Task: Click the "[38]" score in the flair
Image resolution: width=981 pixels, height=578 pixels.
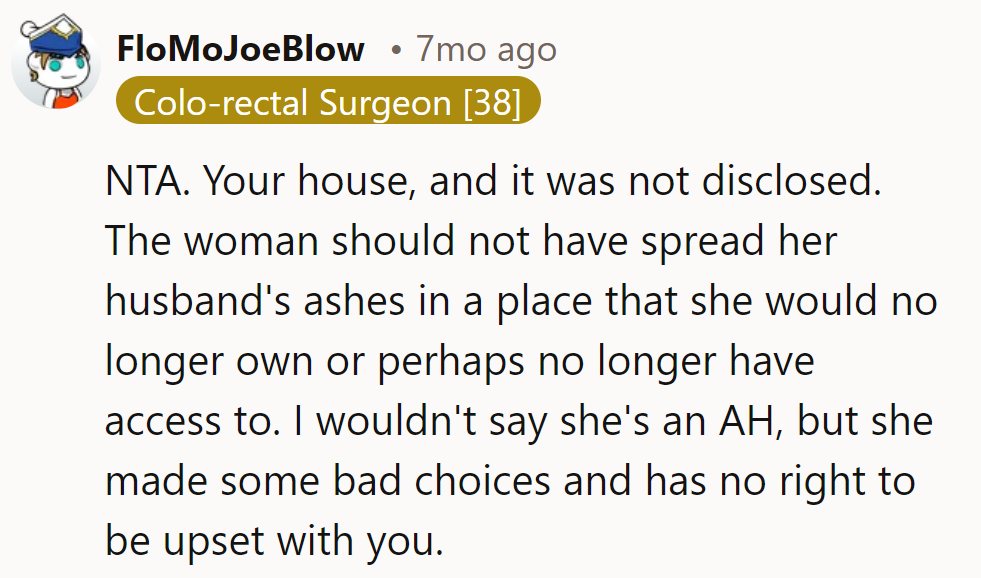Action: [492, 104]
